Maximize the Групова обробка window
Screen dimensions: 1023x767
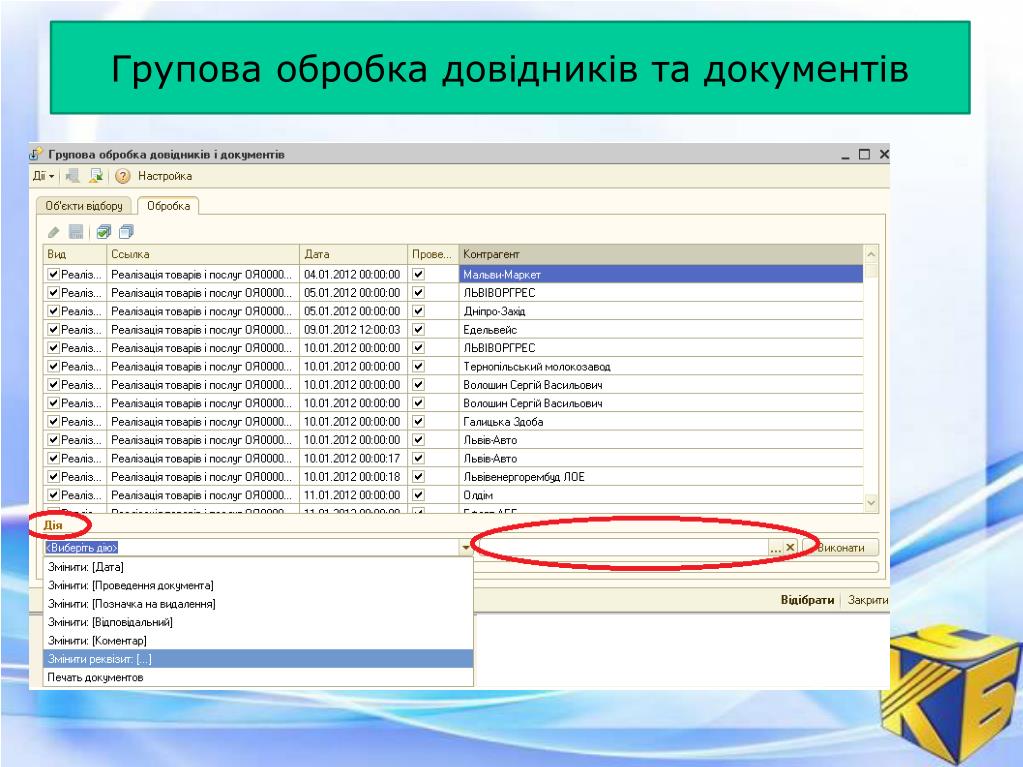pyautogui.click(x=864, y=155)
